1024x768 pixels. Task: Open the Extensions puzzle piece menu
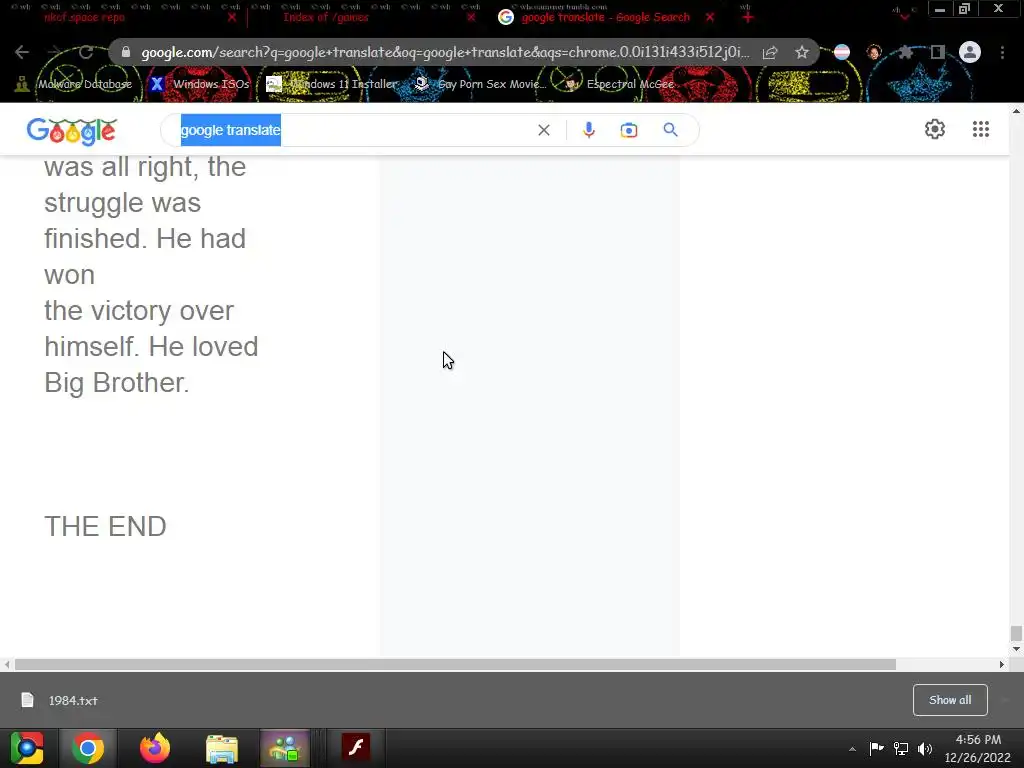[x=905, y=52]
